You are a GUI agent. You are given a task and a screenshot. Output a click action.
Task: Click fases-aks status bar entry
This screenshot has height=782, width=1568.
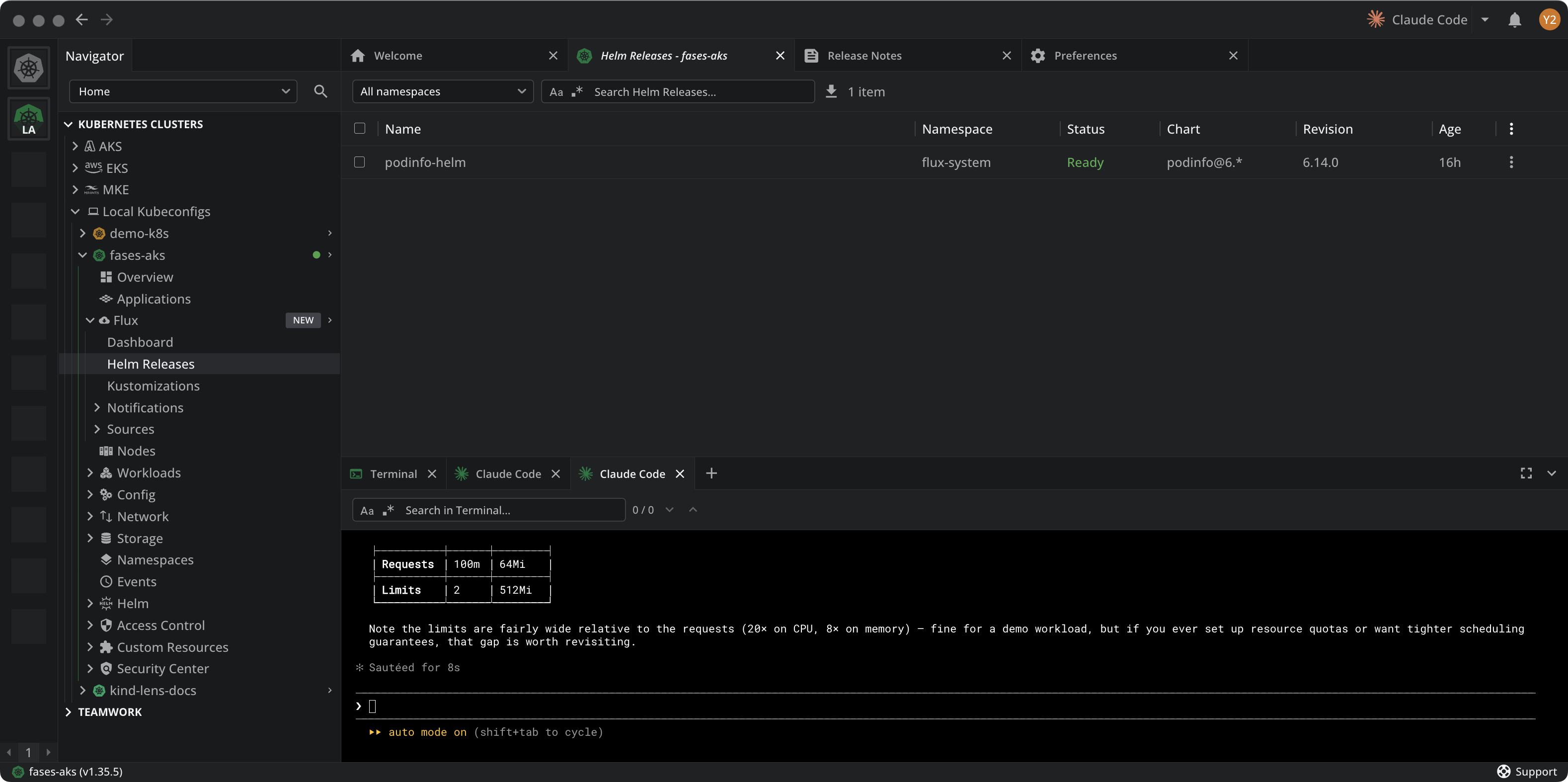[x=67, y=771]
